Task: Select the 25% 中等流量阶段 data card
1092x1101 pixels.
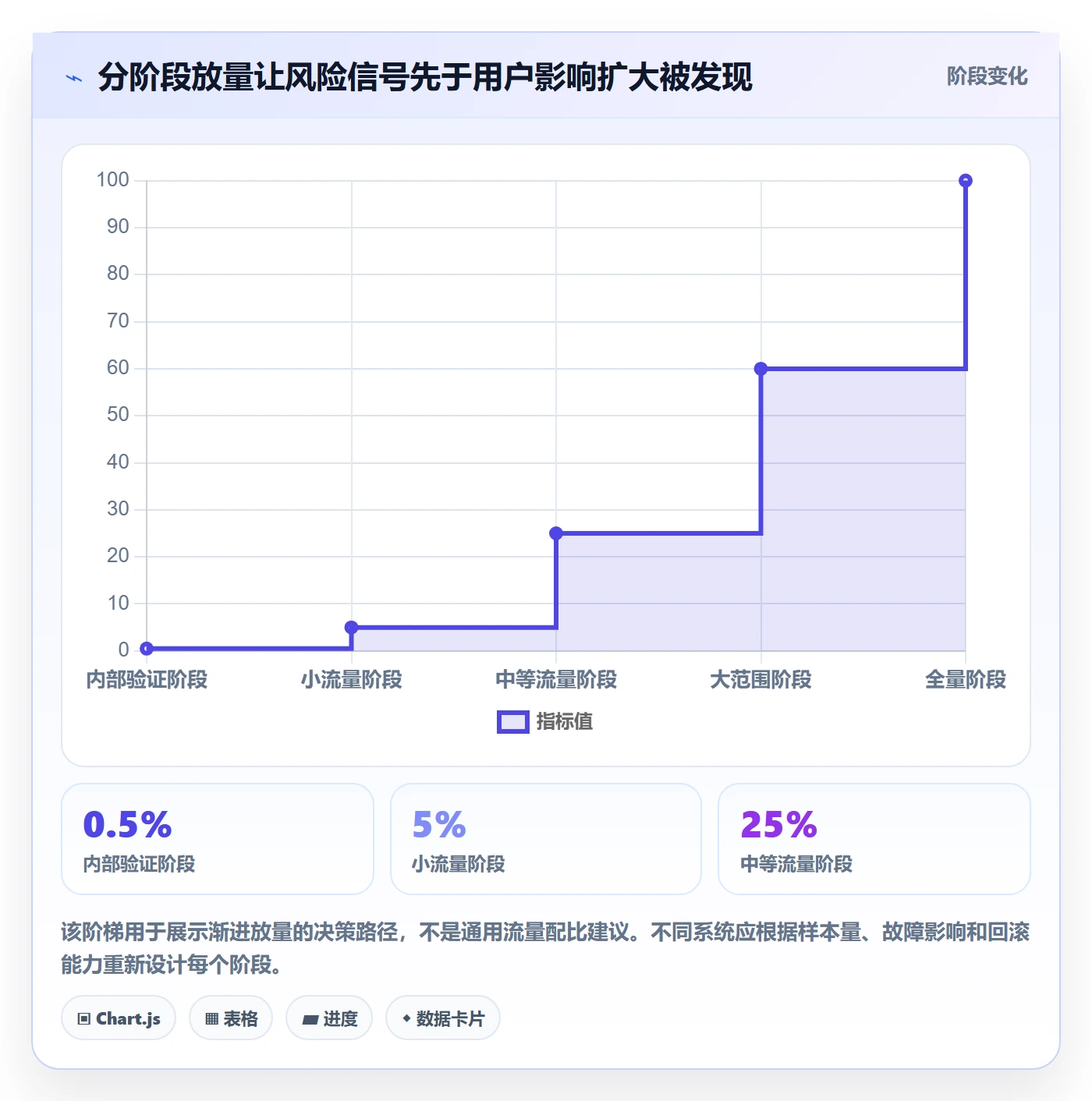Action: (874, 839)
